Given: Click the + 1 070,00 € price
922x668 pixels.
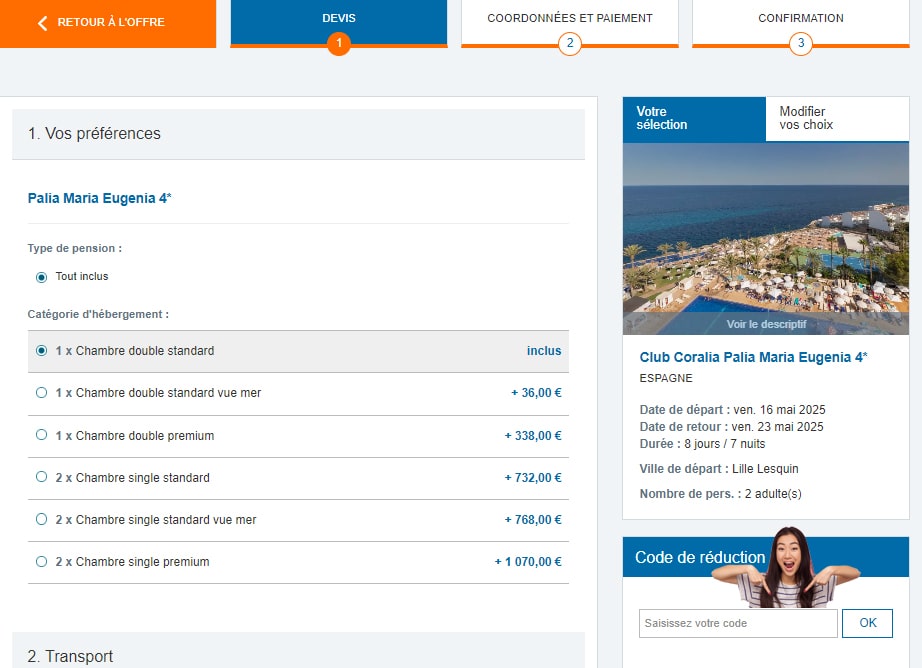Looking at the screenshot, I should point(527,562).
